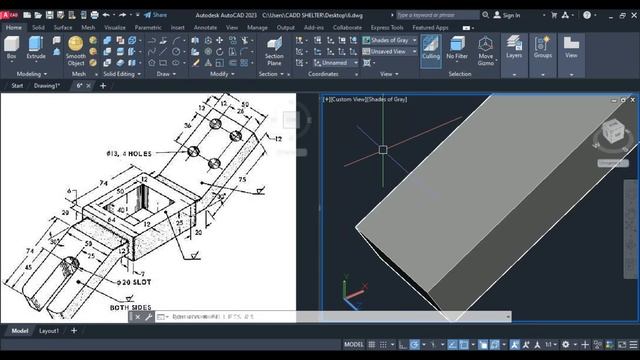Screen dimensions: 640x360
Task: Click the Smooth Object mesh tool
Action: (76, 51)
